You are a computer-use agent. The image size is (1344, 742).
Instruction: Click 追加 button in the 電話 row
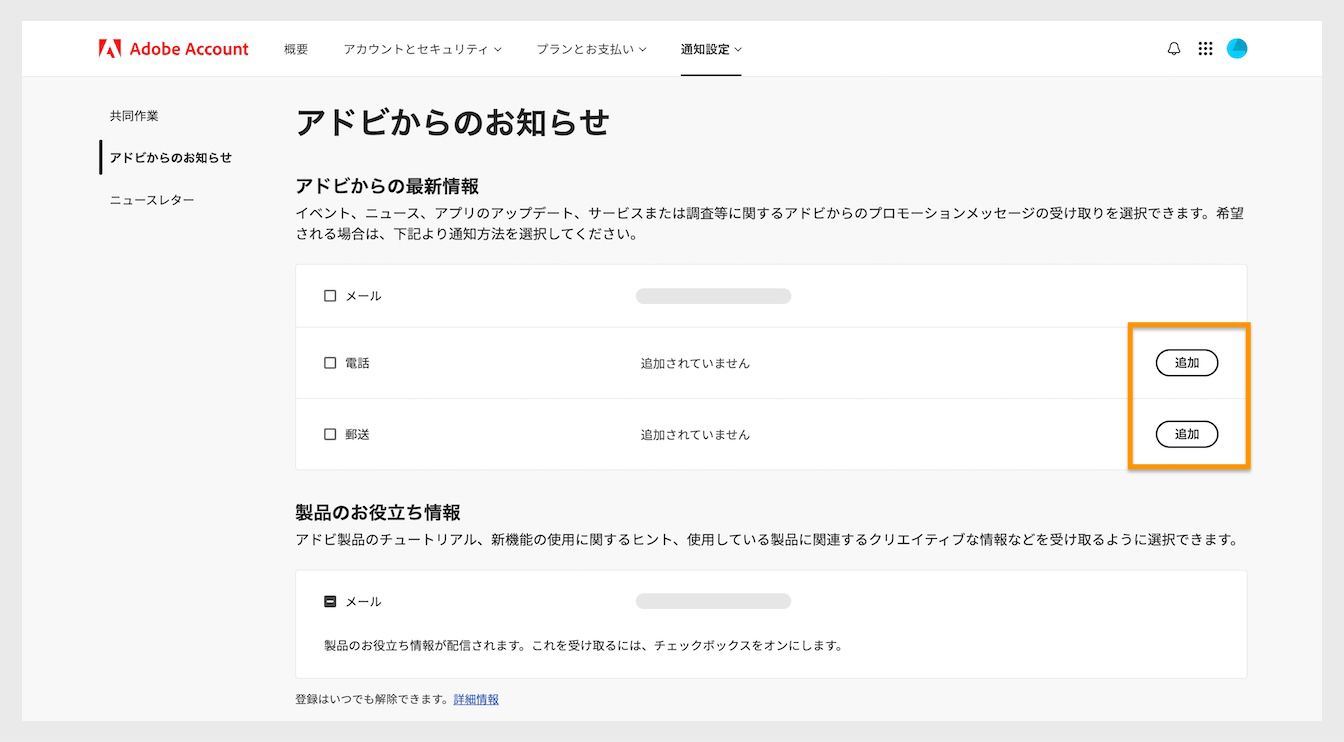(x=1187, y=363)
